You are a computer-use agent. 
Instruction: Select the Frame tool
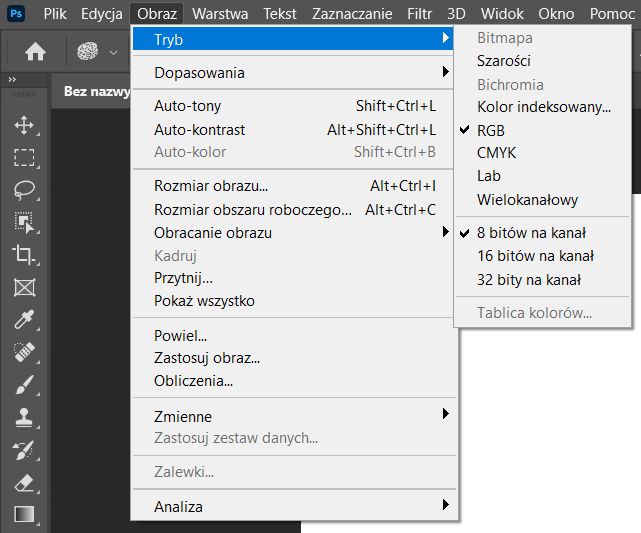tap(24, 287)
